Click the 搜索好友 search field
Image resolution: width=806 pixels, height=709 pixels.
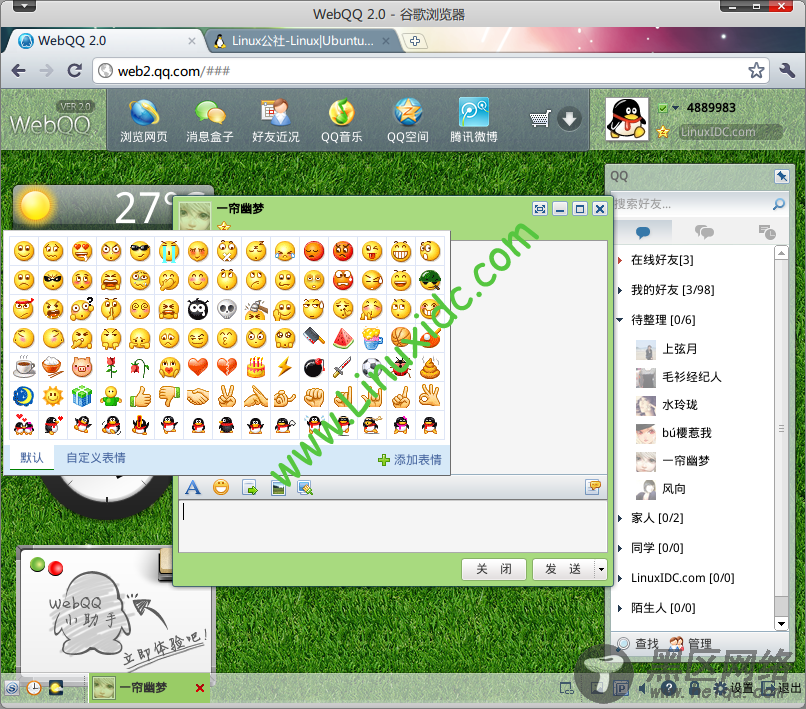click(691, 204)
